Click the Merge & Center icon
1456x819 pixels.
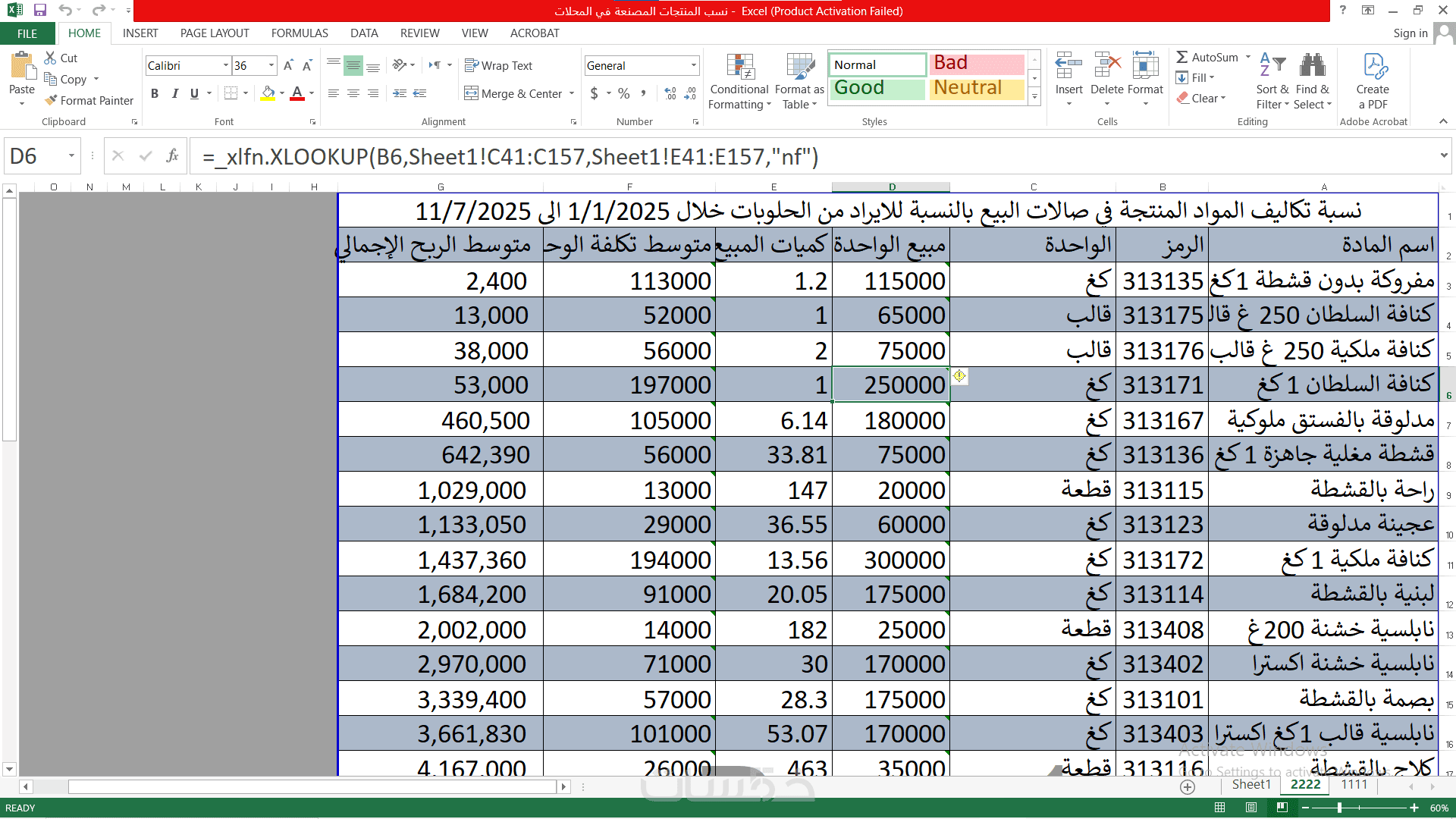472,93
